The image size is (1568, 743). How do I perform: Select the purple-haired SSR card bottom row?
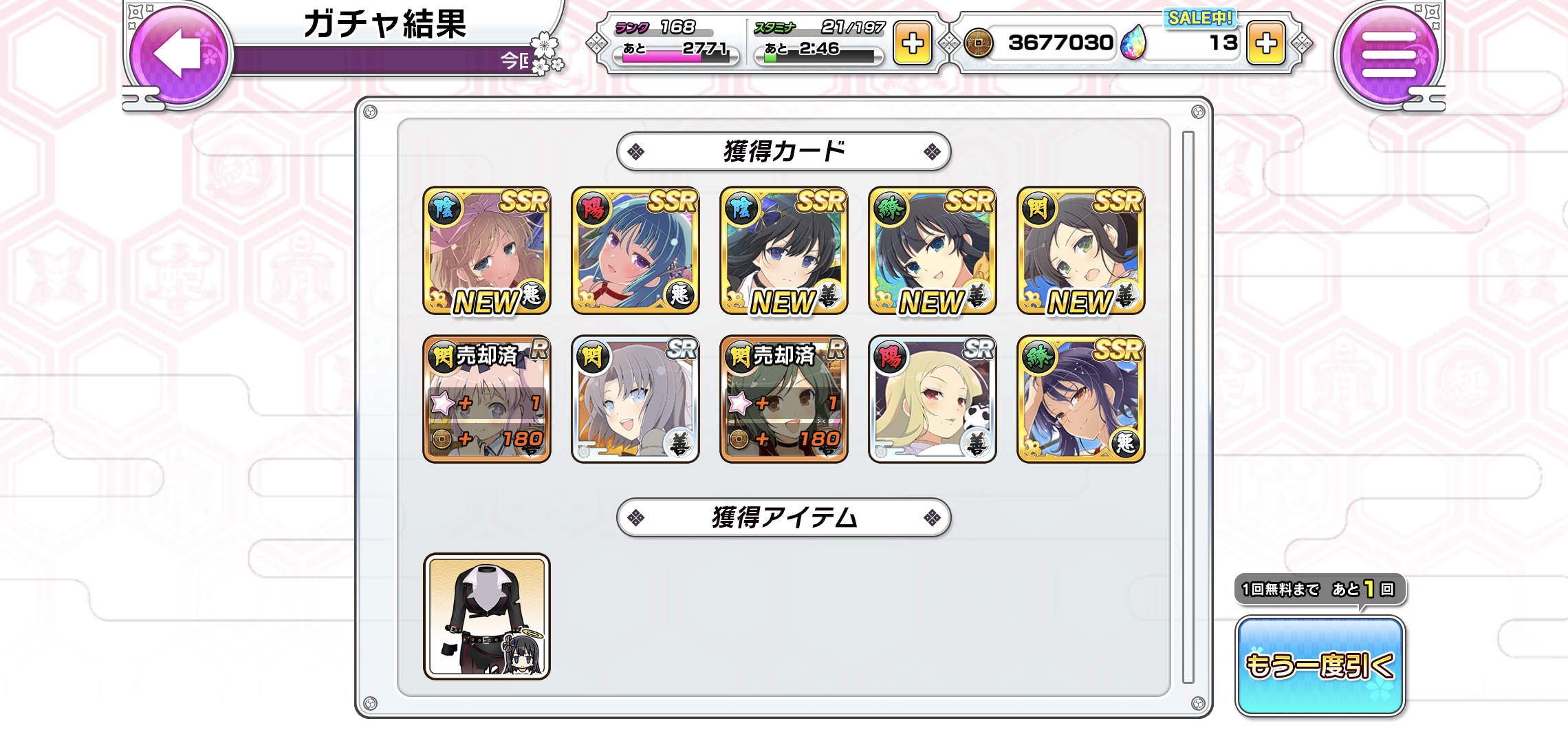[1081, 400]
